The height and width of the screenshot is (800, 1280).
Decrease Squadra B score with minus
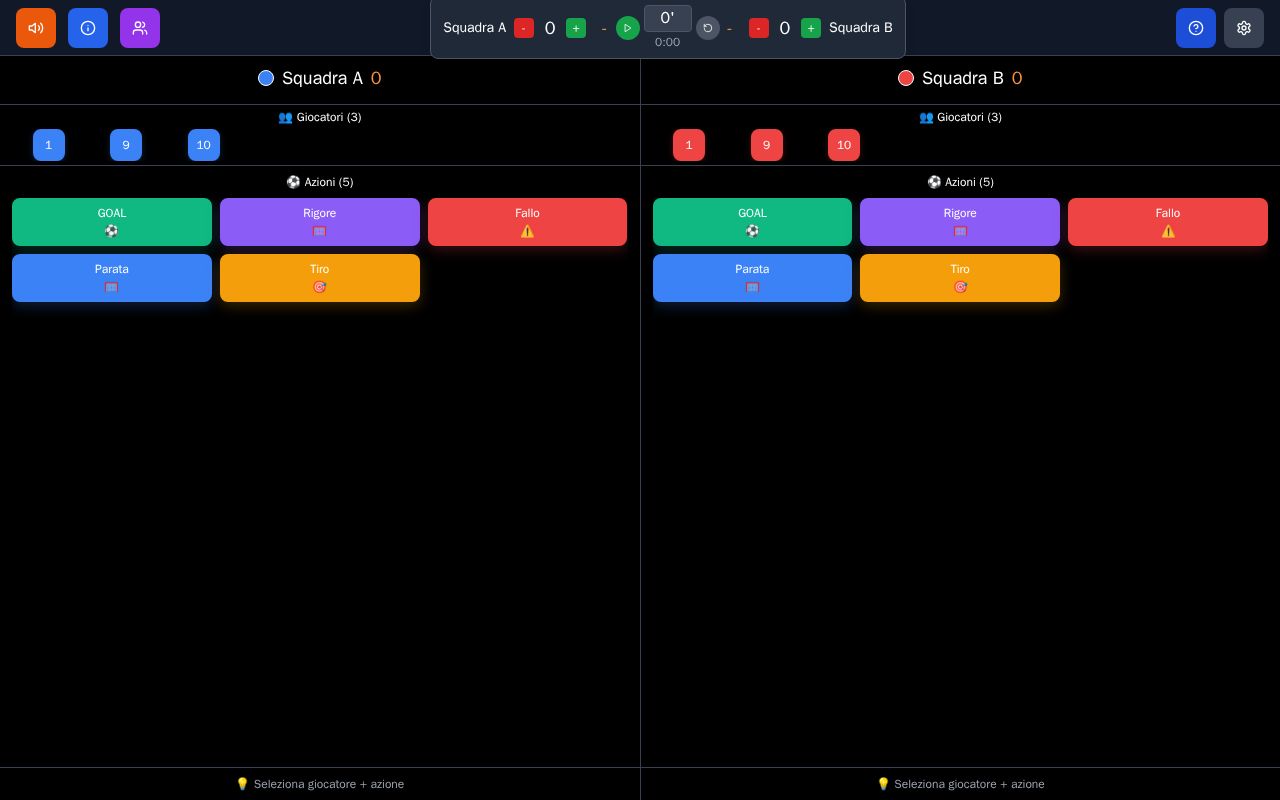tap(759, 28)
